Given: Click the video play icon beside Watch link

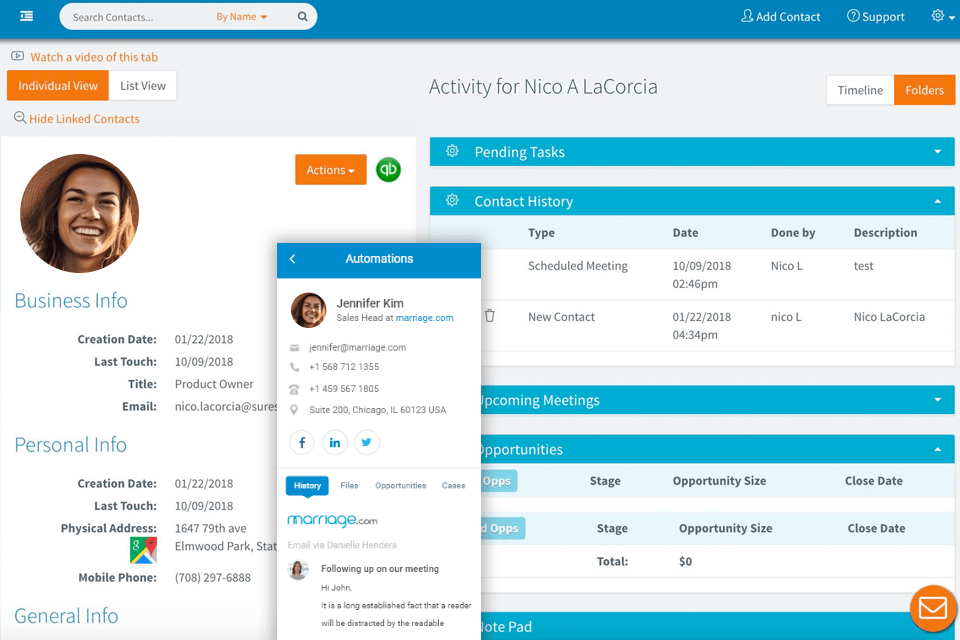Looking at the screenshot, I should [x=18, y=56].
